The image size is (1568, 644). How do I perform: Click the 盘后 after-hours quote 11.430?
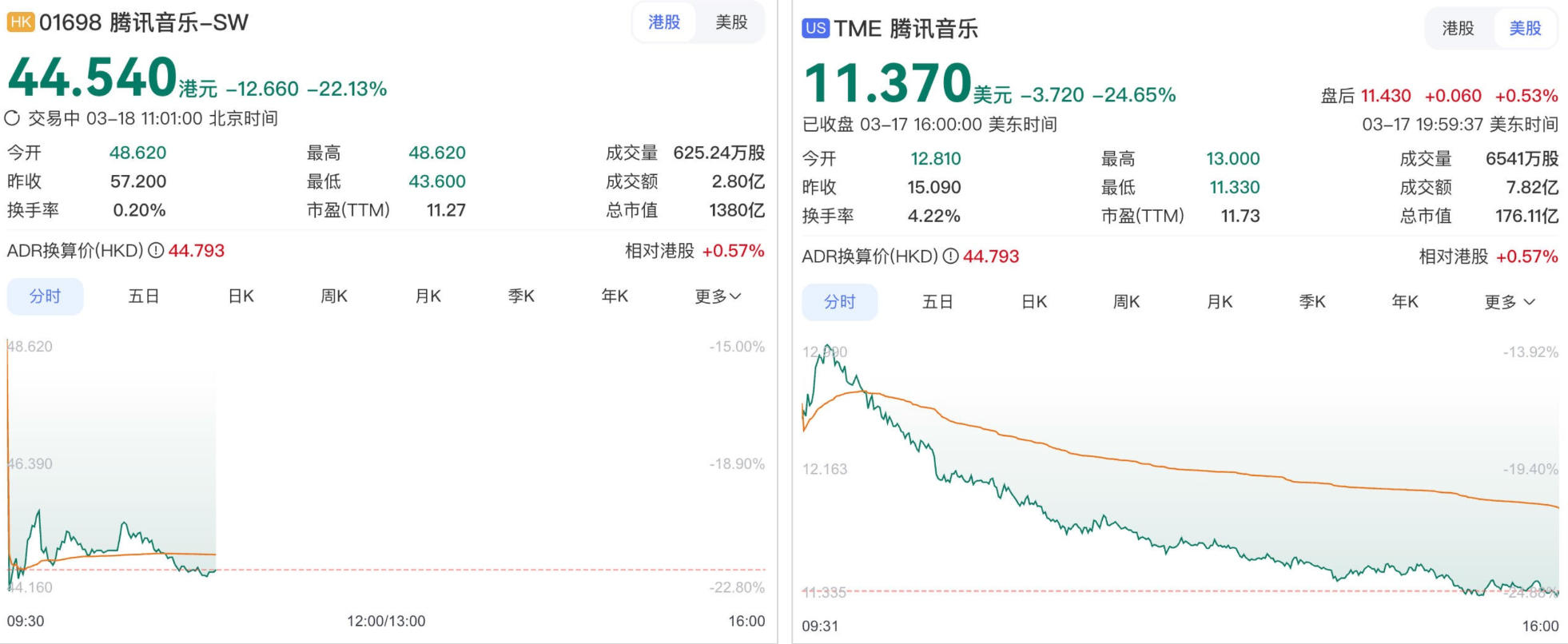1388,95
